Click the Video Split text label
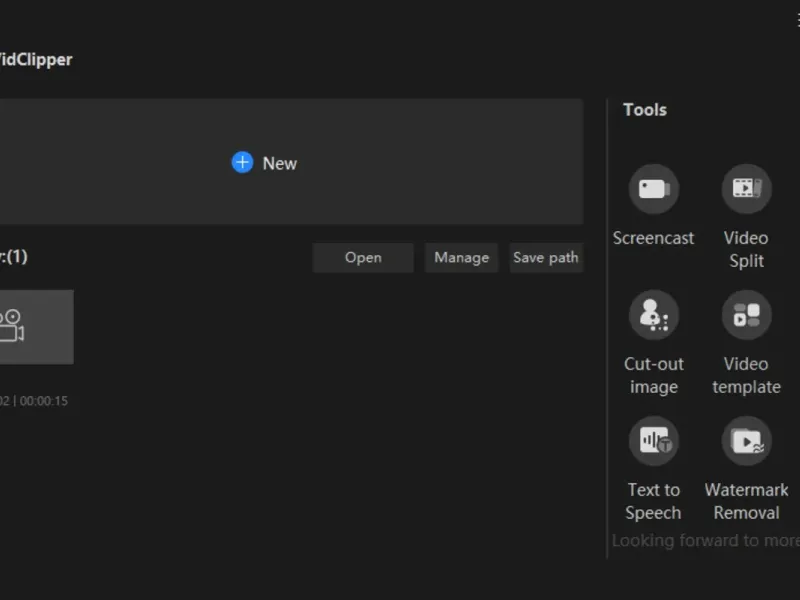Image resolution: width=800 pixels, height=600 pixels. pos(746,249)
